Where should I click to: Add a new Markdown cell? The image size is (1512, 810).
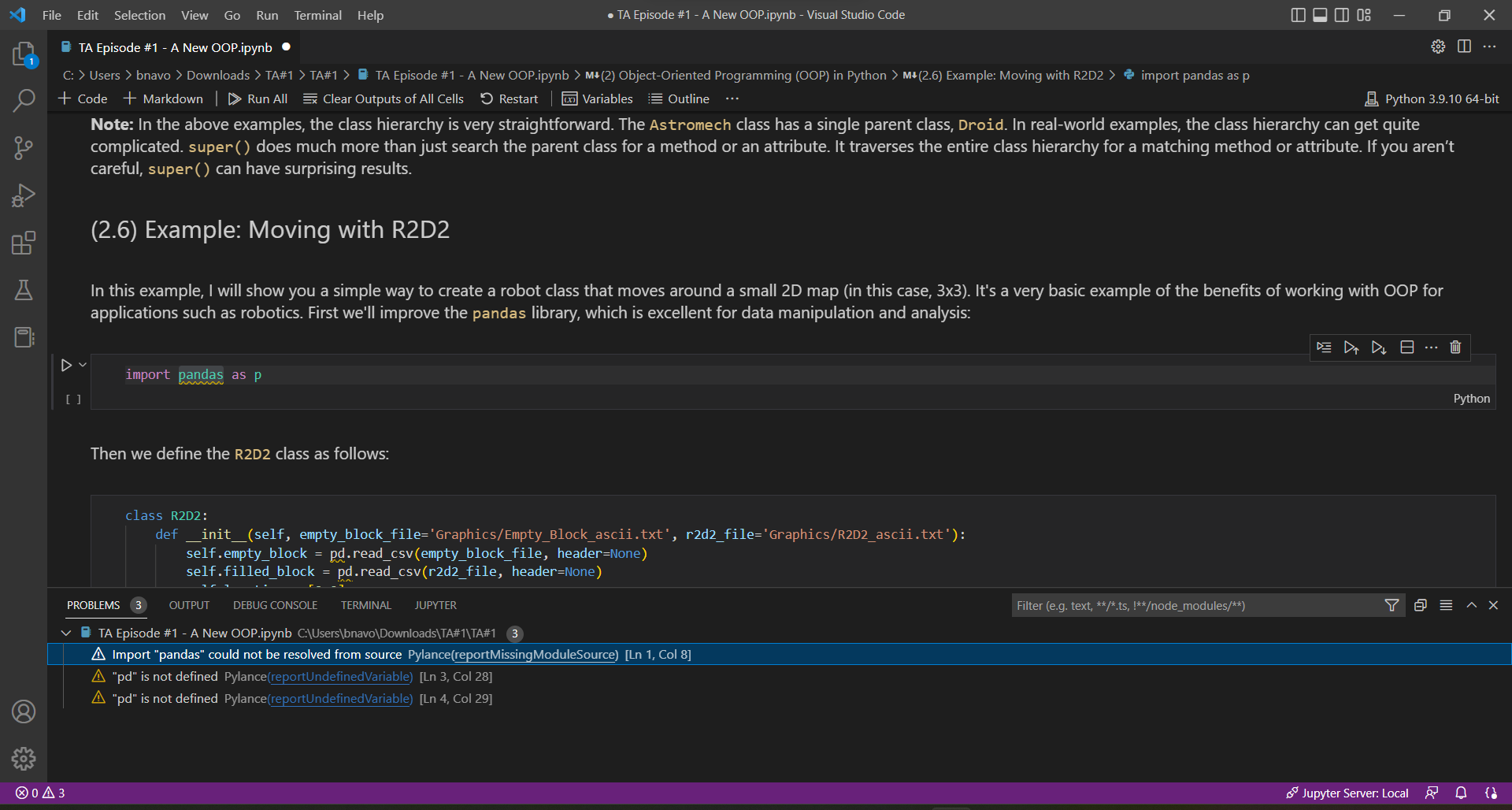[163, 98]
